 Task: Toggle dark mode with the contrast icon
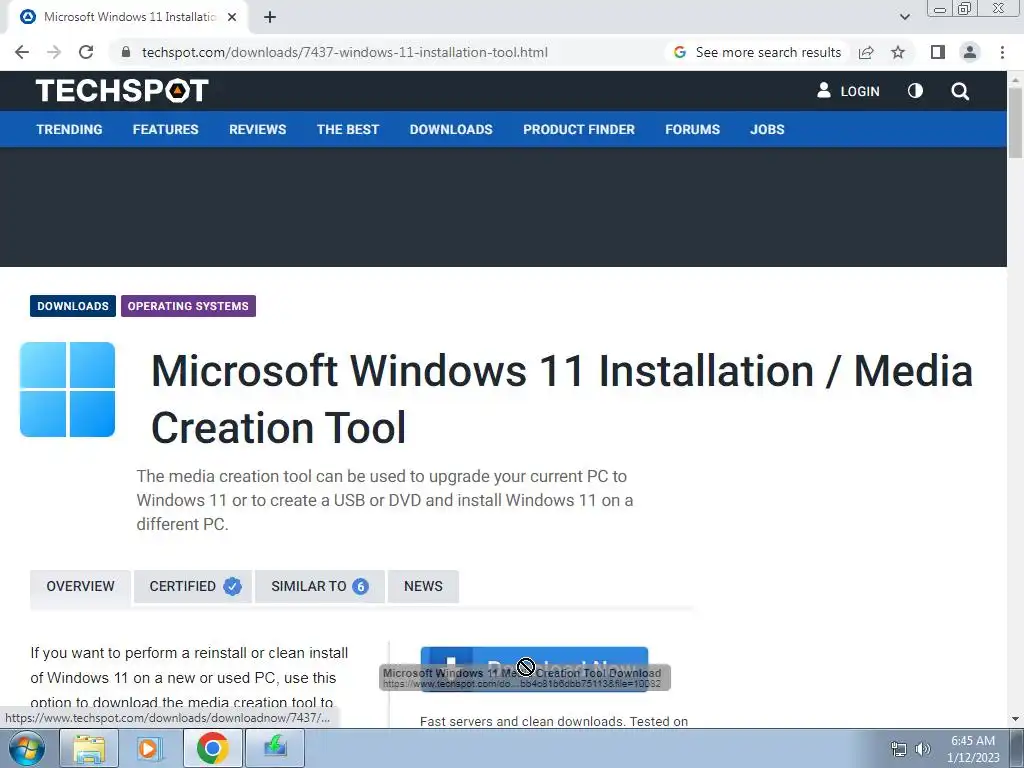point(915,91)
